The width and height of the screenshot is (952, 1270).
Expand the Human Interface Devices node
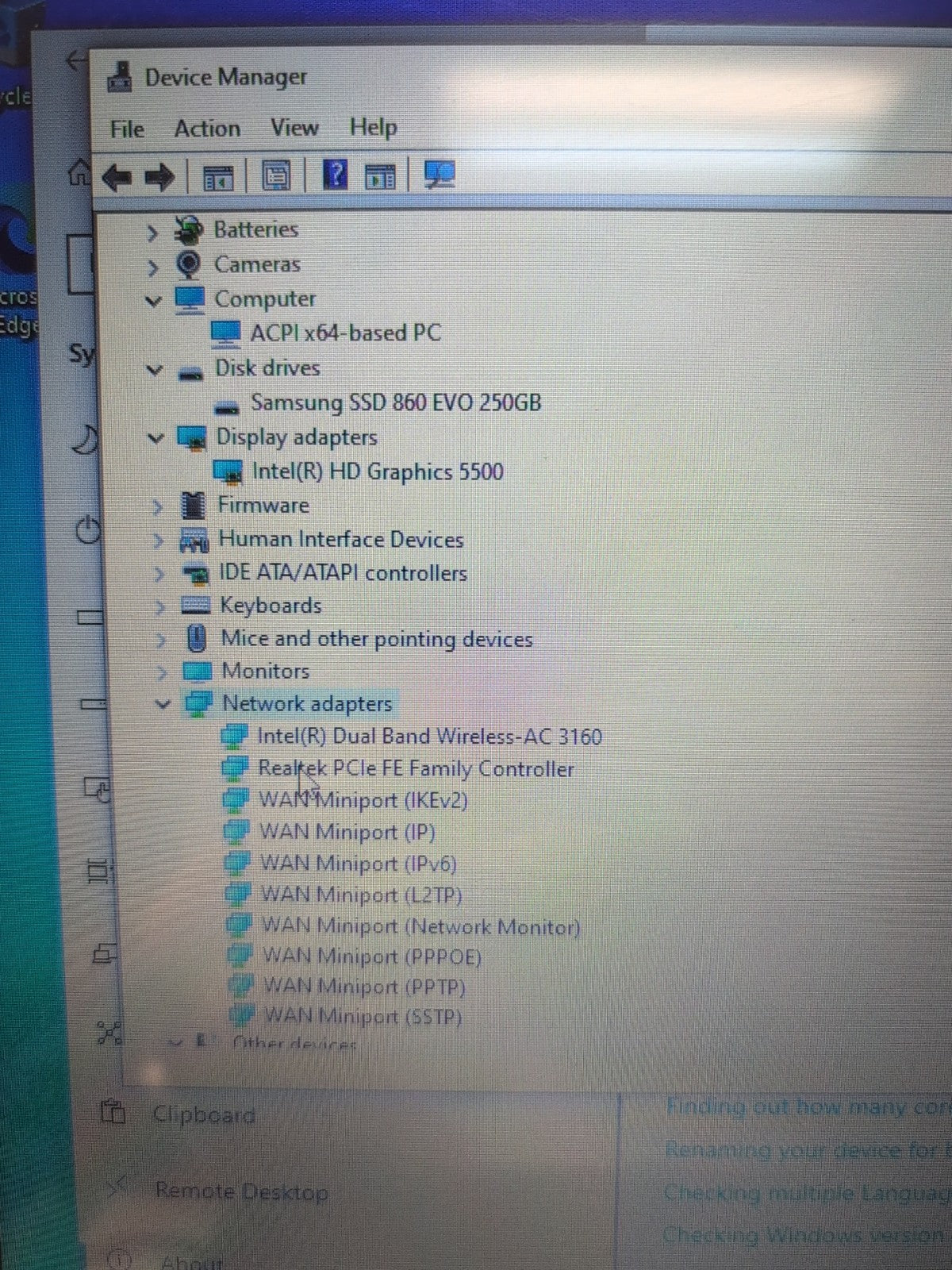coord(159,541)
